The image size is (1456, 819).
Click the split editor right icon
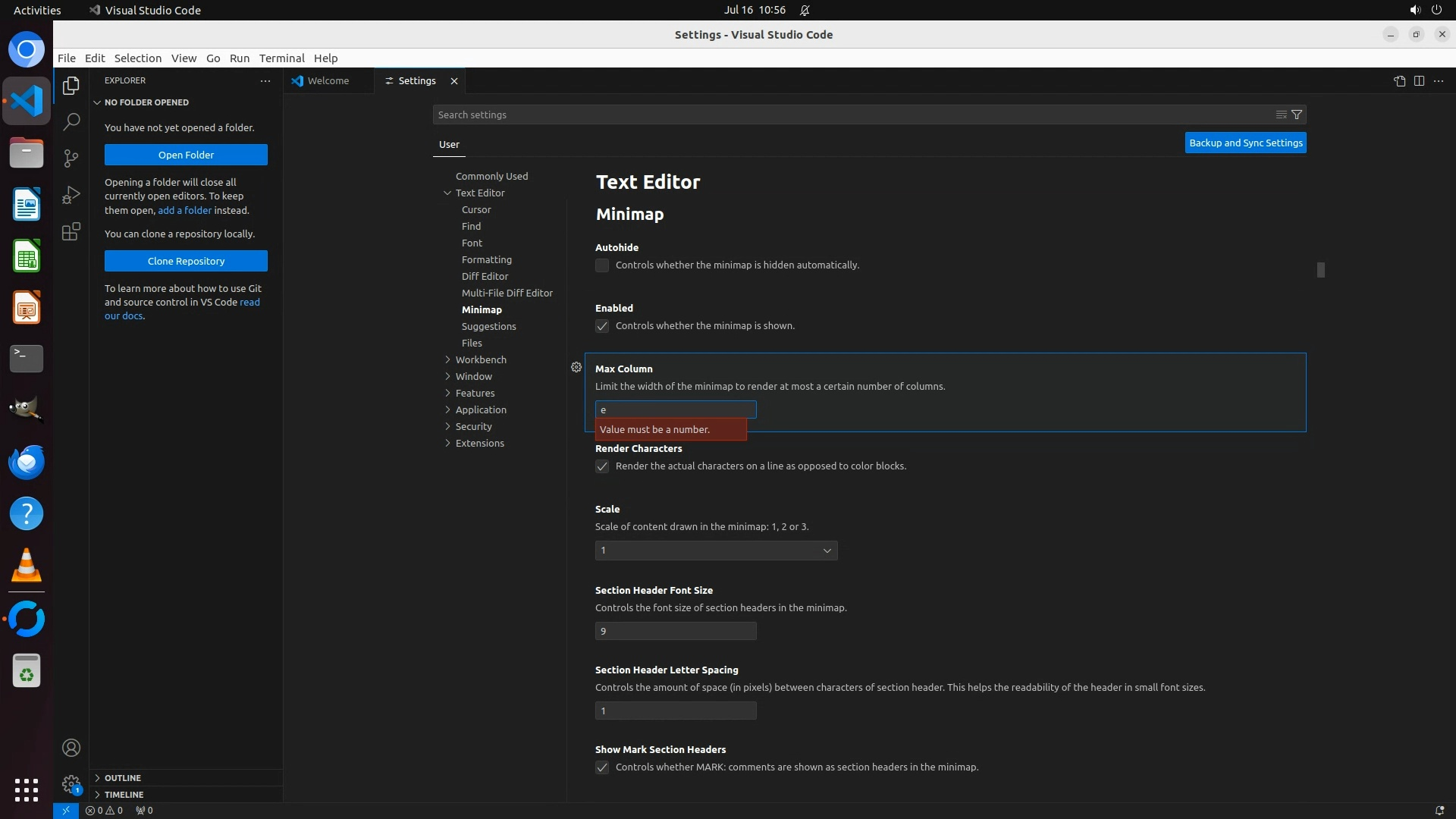point(1419,81)
